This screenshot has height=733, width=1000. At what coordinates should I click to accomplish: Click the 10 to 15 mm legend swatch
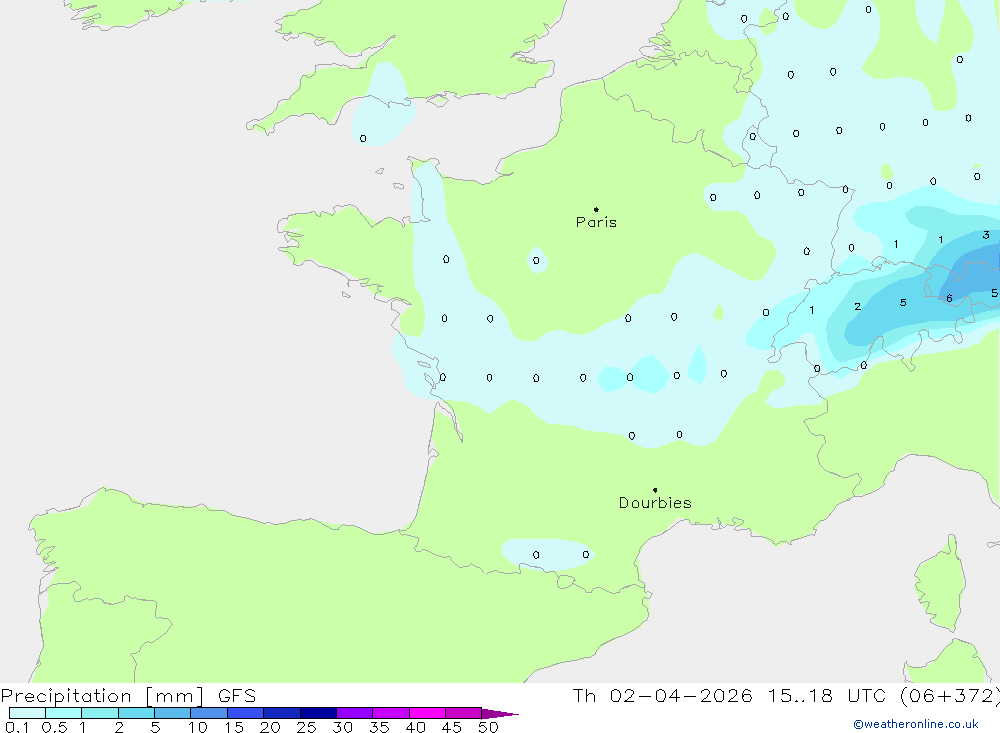click(x=209, y=713)
